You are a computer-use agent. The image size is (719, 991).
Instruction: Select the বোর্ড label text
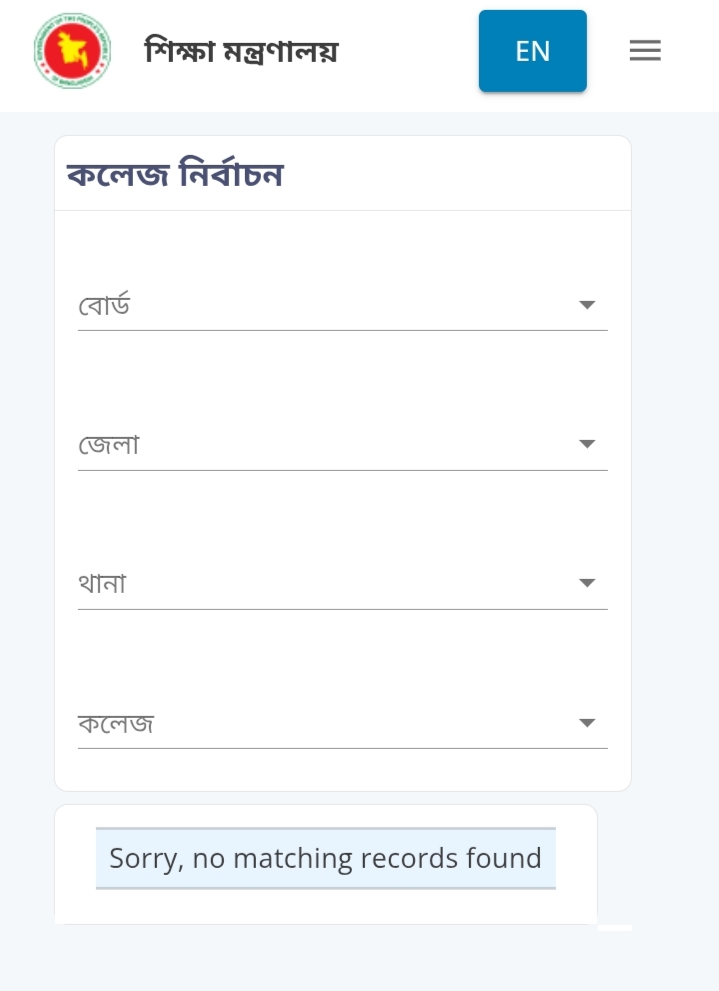click(104, 305)
